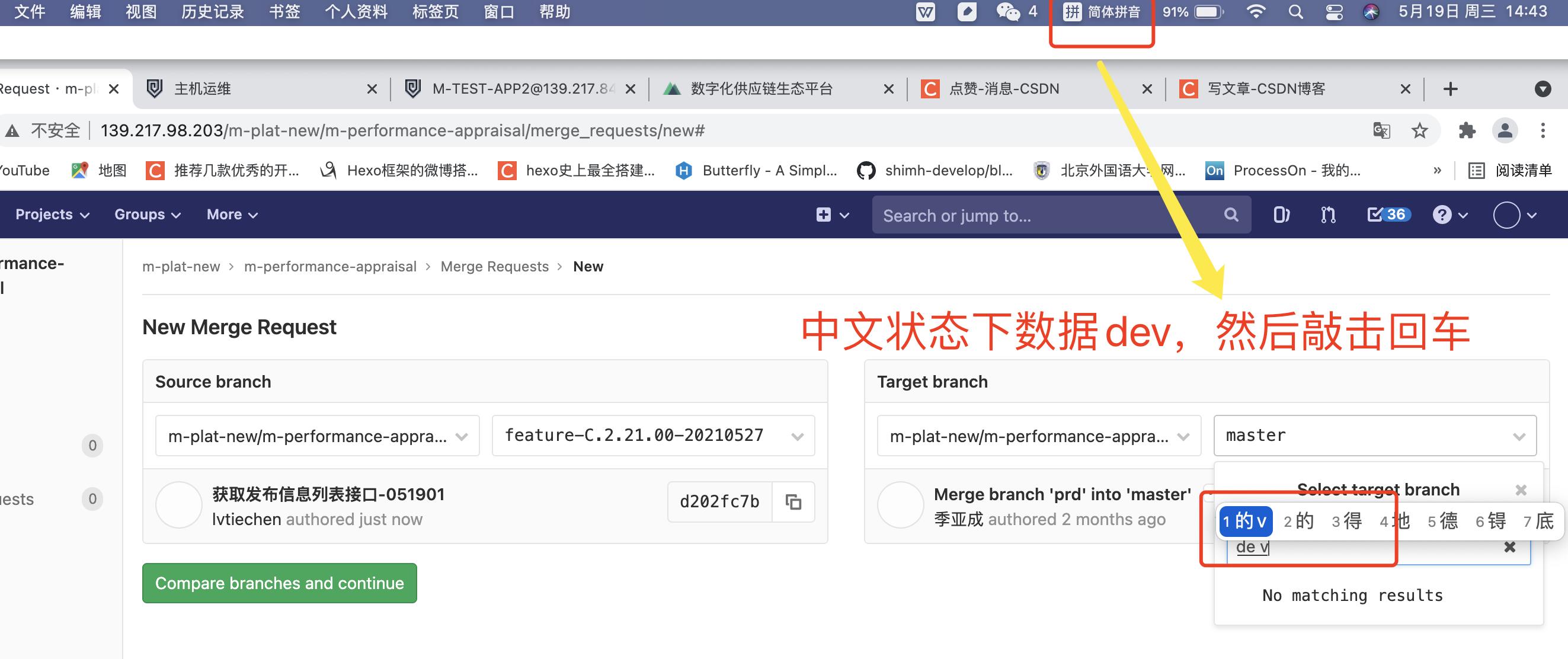Open the 历史记录 menu
This screenshot has width=1568, height=659.
pos(212,12)
